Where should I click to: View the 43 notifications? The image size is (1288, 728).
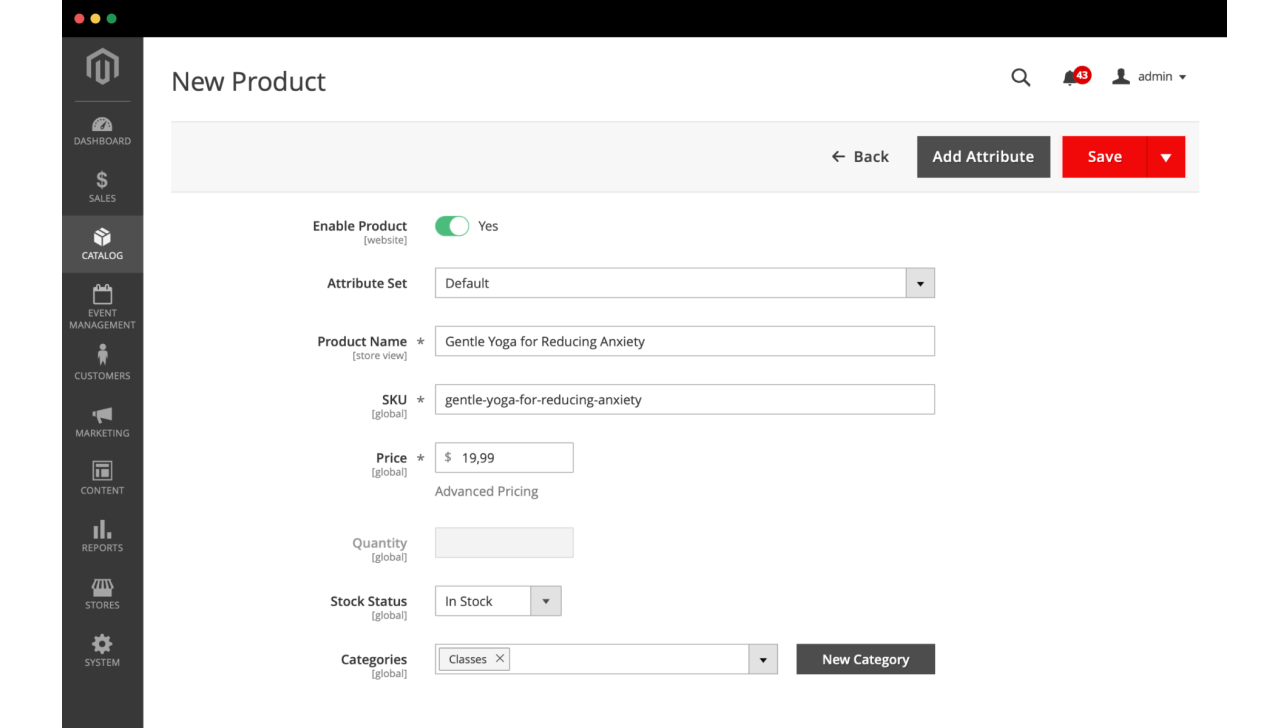pos(1071,76)
